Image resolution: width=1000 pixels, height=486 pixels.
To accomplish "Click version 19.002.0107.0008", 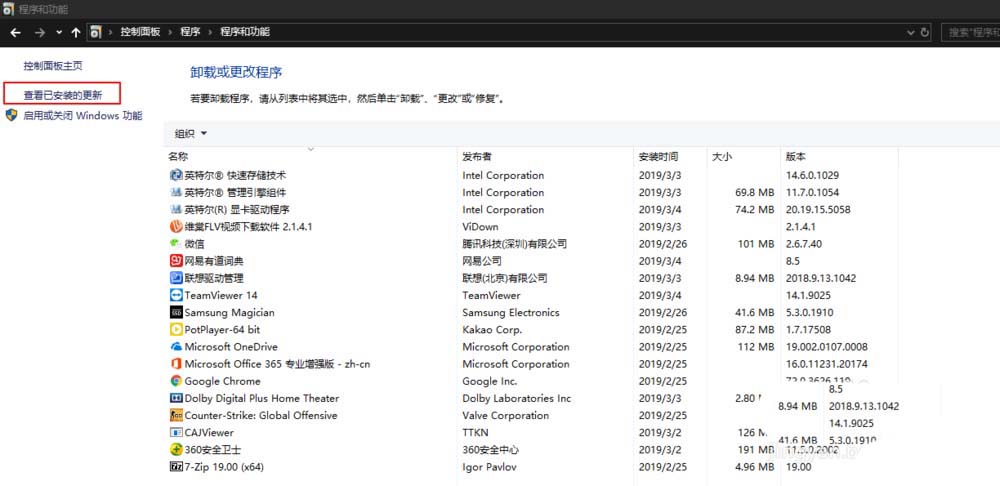I will [x=827, y=347].
